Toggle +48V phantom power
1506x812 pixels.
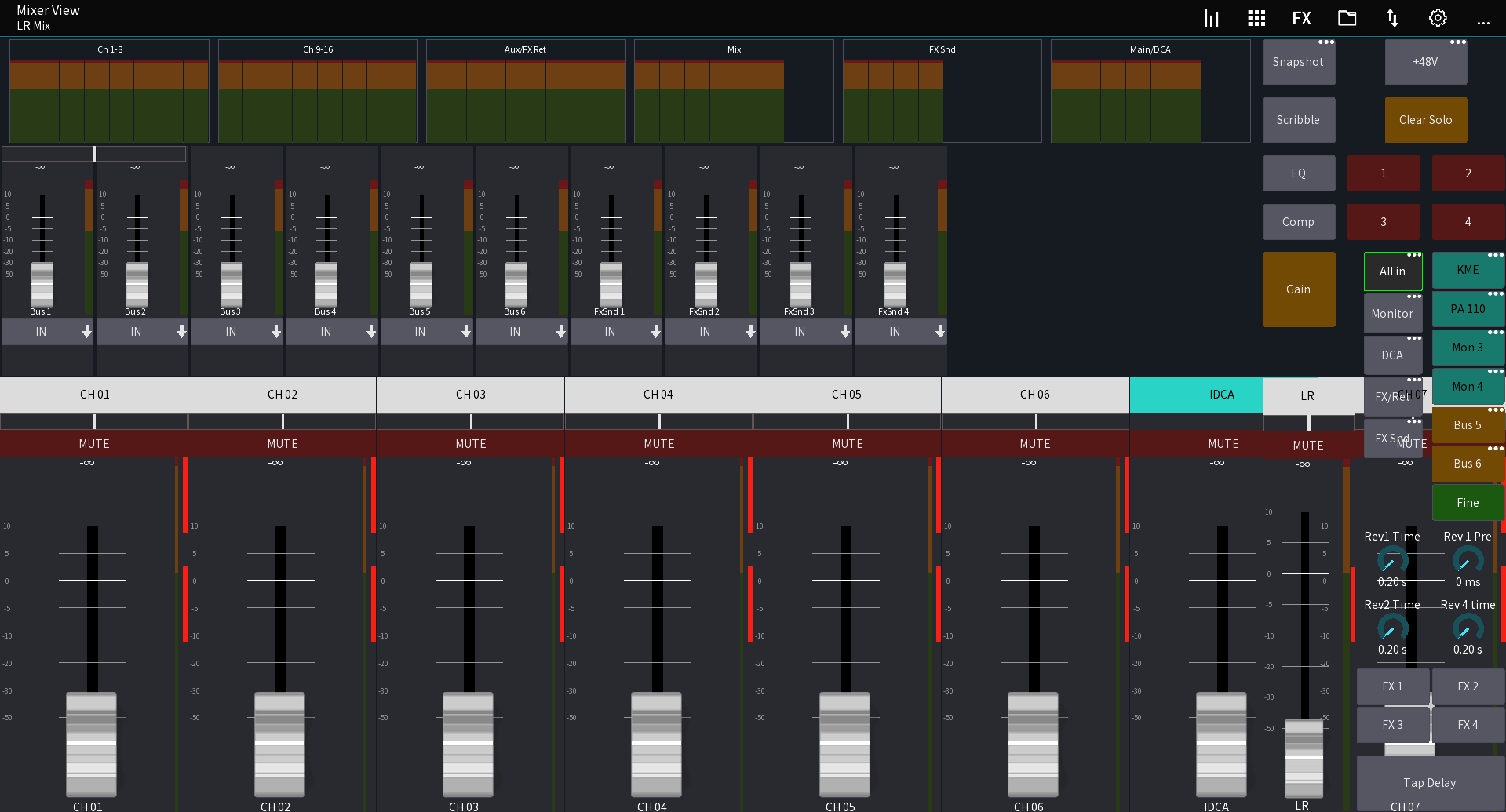click(1426, 61)
